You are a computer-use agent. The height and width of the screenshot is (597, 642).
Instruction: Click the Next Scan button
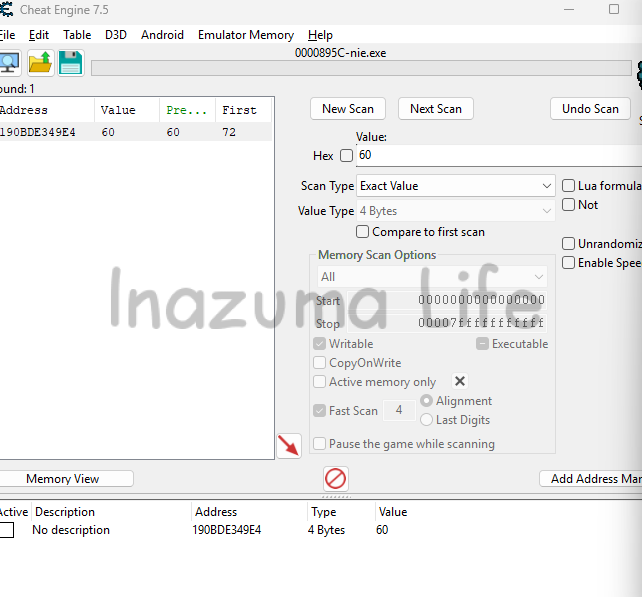click(436, 109)
